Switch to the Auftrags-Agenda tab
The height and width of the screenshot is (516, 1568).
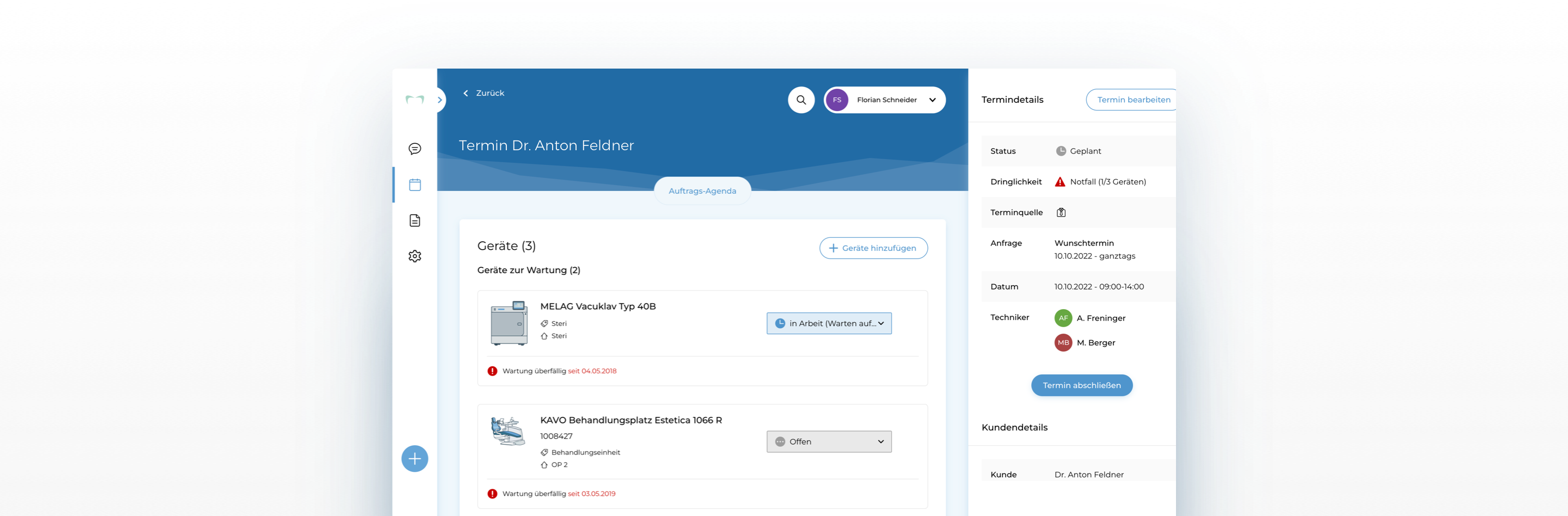702,191
